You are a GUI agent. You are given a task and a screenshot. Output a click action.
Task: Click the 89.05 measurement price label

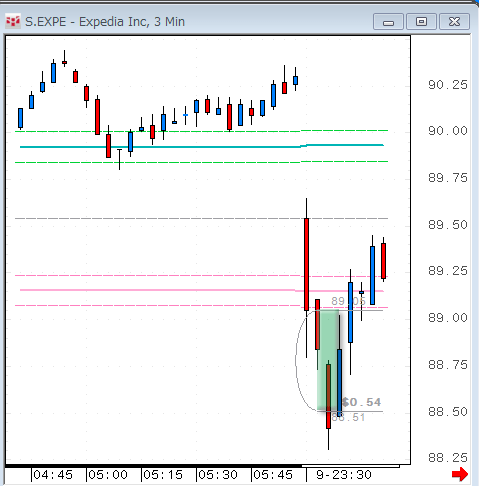pos(348,301)
